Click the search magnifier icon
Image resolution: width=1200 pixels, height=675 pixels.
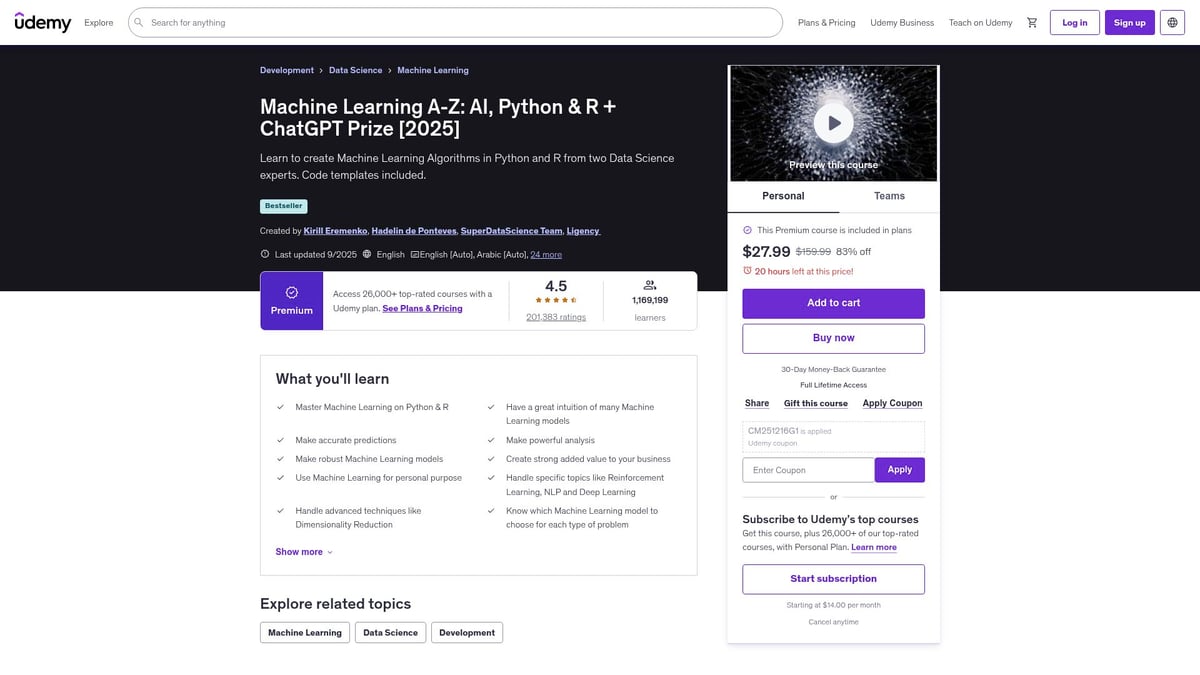click(139, 22)
